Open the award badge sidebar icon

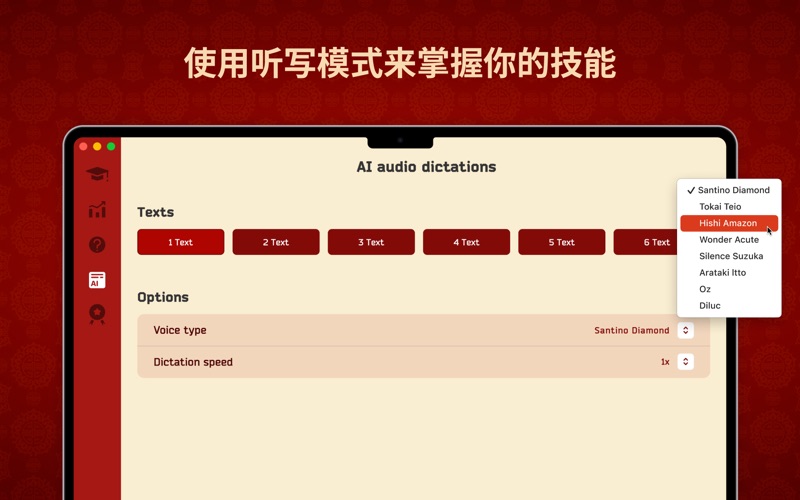click(x=97, y=314)
